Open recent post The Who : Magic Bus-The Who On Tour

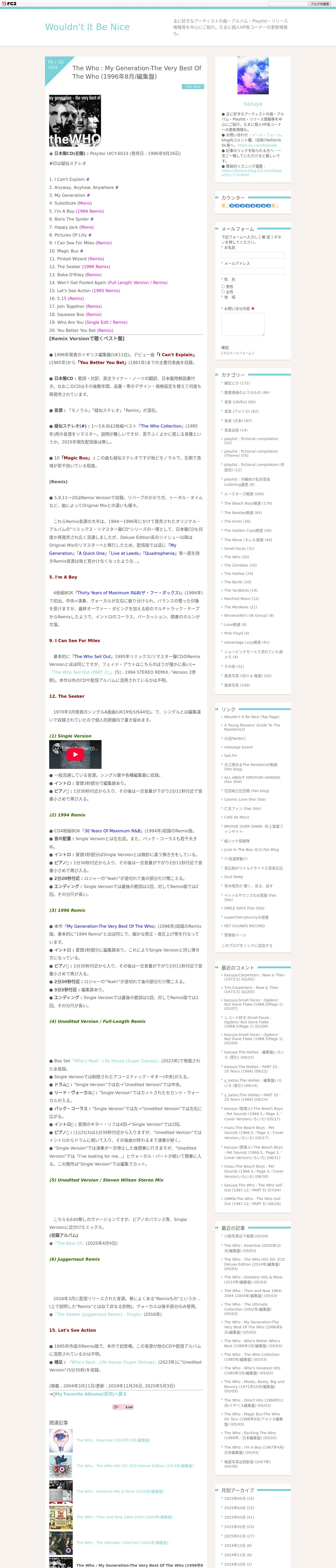tap(254, 1419)
